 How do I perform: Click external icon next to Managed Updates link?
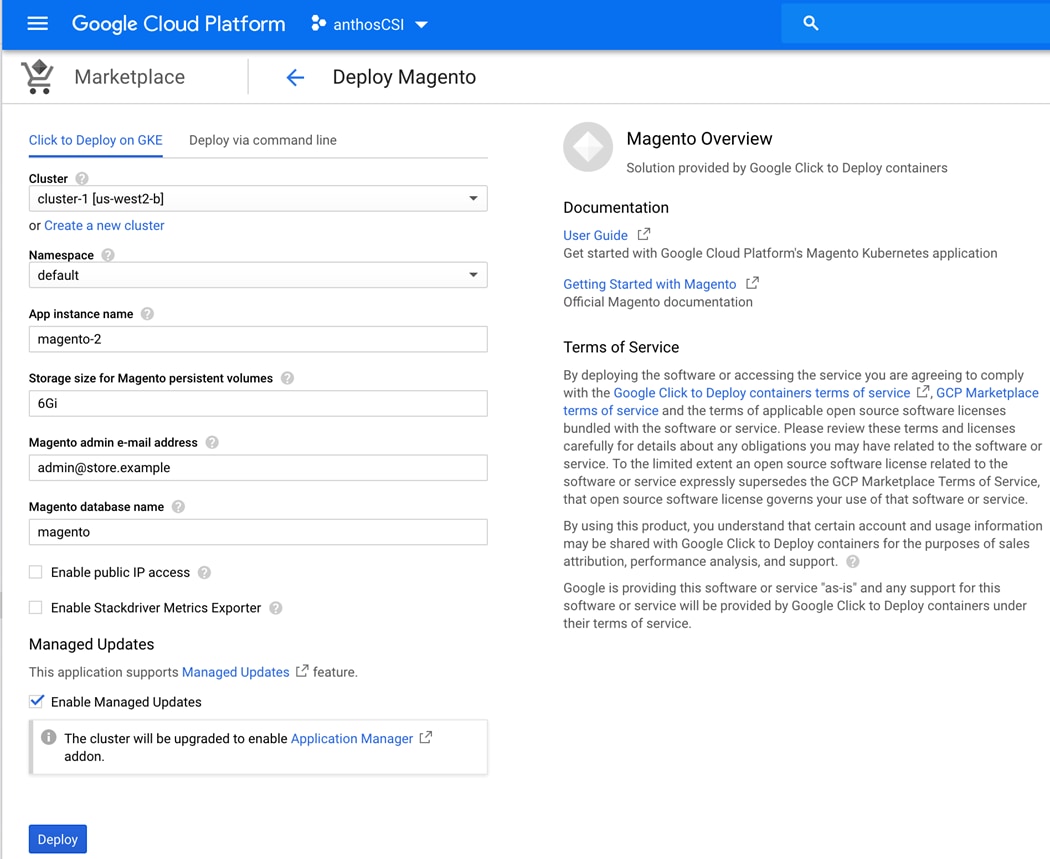pyautogui.click(x=302, y=671)
